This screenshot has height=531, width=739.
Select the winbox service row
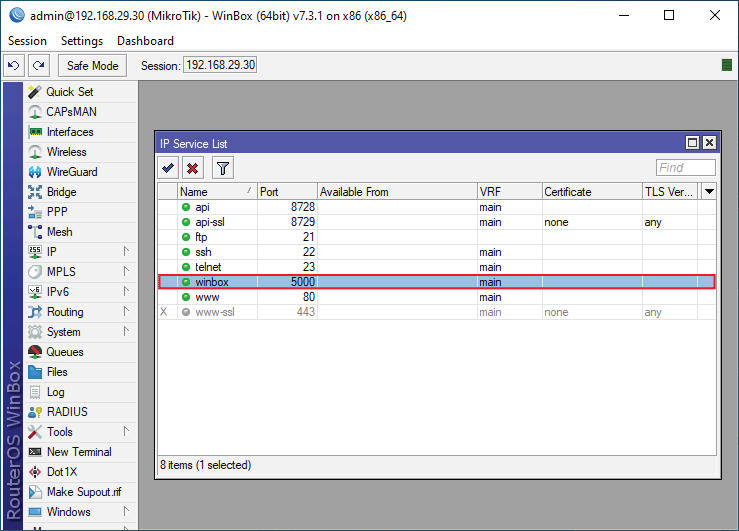coord(437,282)
